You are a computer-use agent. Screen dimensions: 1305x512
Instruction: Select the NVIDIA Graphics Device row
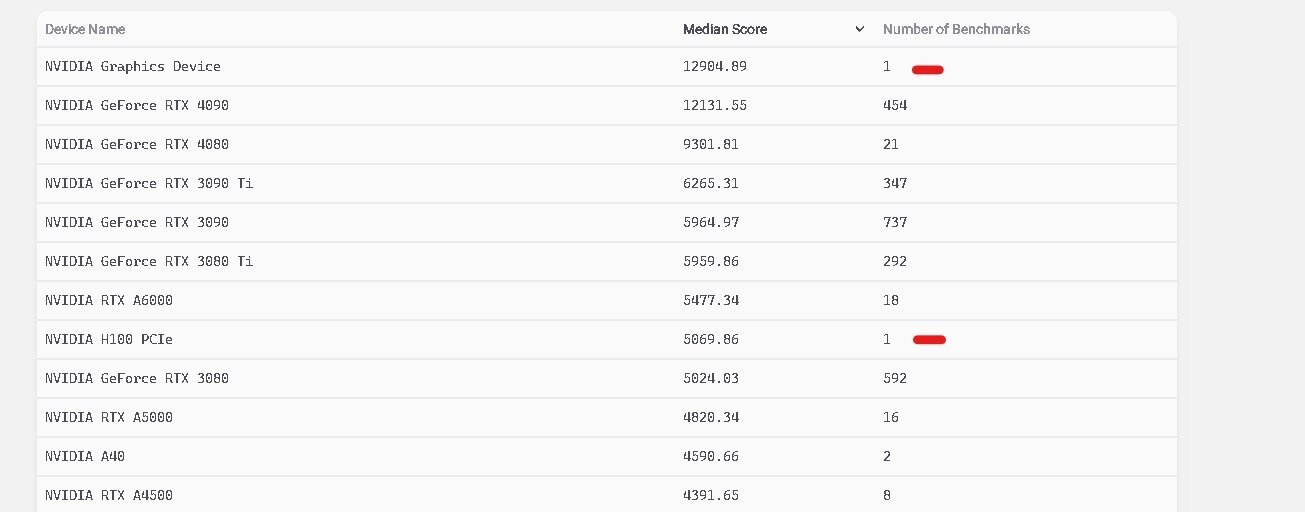(x=606, y=67)
